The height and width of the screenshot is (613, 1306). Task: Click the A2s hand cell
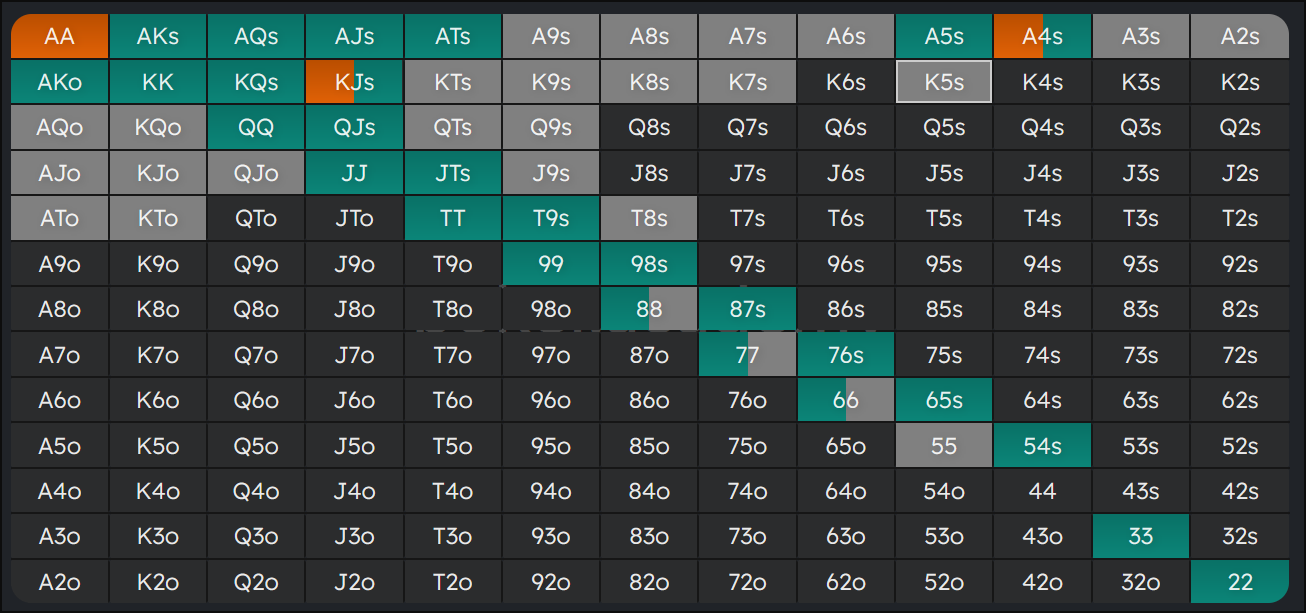tap(1240, 37)
